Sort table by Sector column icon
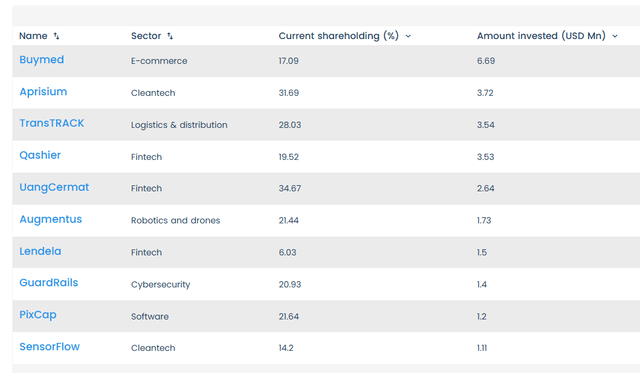The image size is (640, 373). click(x=170, y=36)
